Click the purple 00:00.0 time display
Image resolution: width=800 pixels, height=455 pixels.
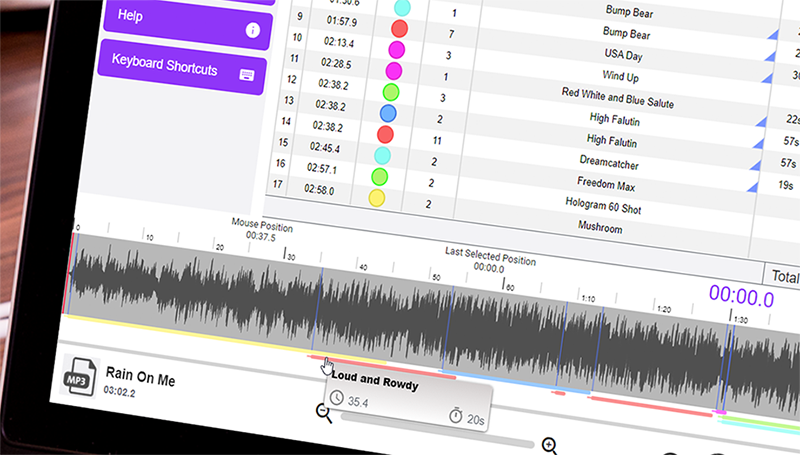[742, 297]
